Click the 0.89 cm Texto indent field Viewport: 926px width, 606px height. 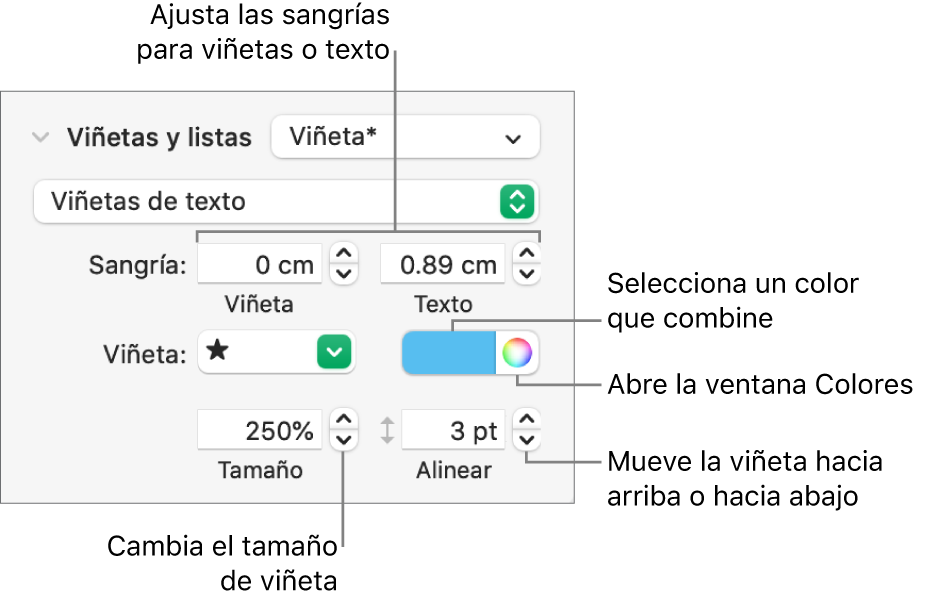[443, 264]
